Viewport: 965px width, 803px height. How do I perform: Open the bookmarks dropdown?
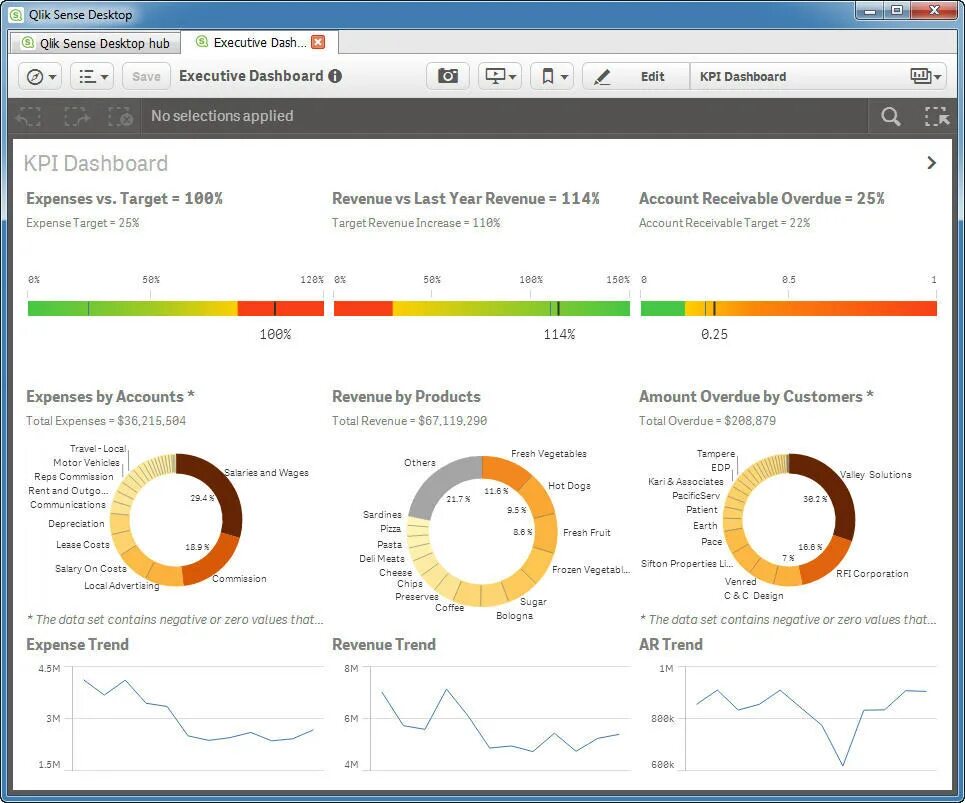tap(552, 76)
